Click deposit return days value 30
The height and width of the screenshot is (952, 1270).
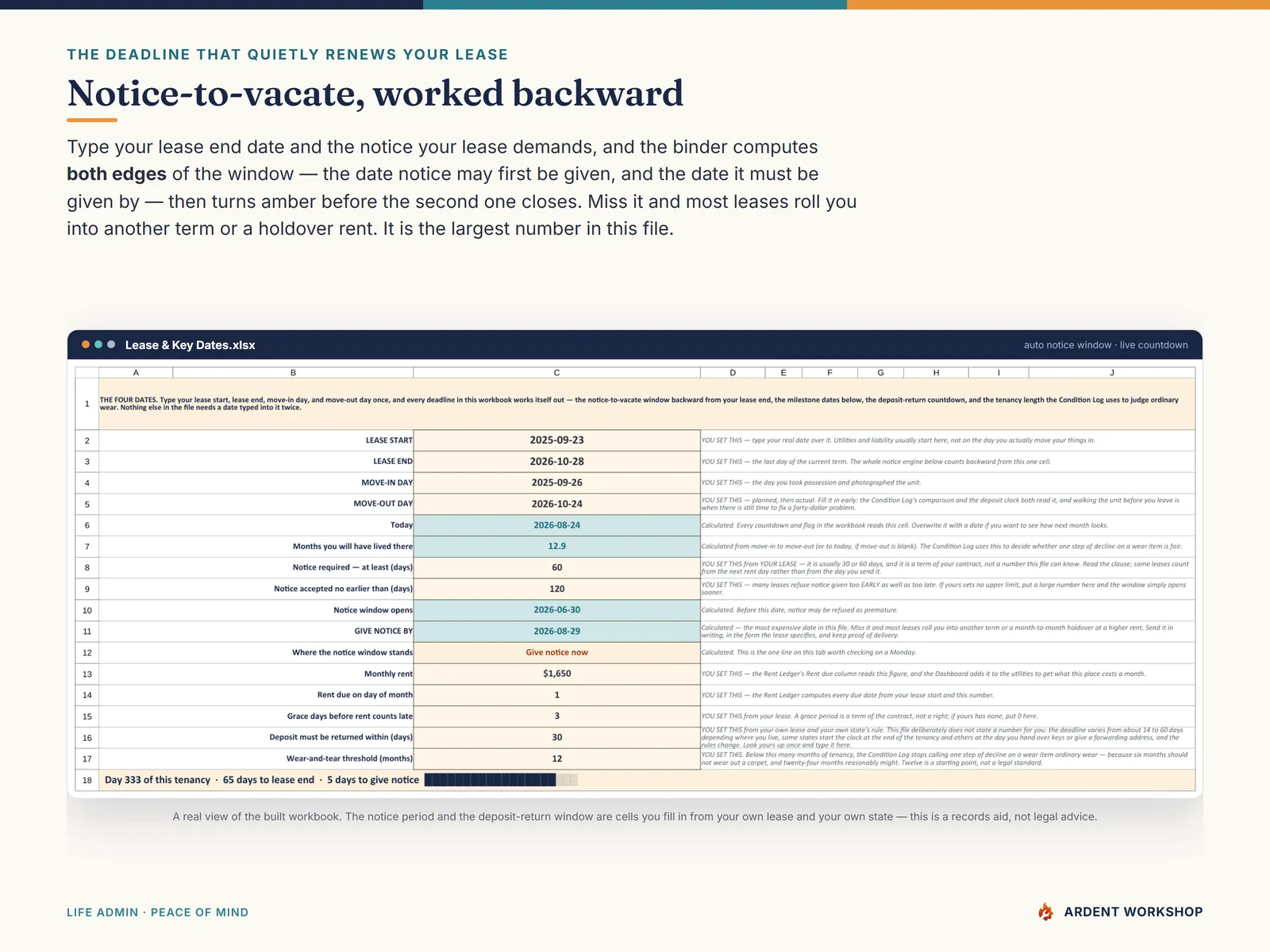tap(556, 738)
